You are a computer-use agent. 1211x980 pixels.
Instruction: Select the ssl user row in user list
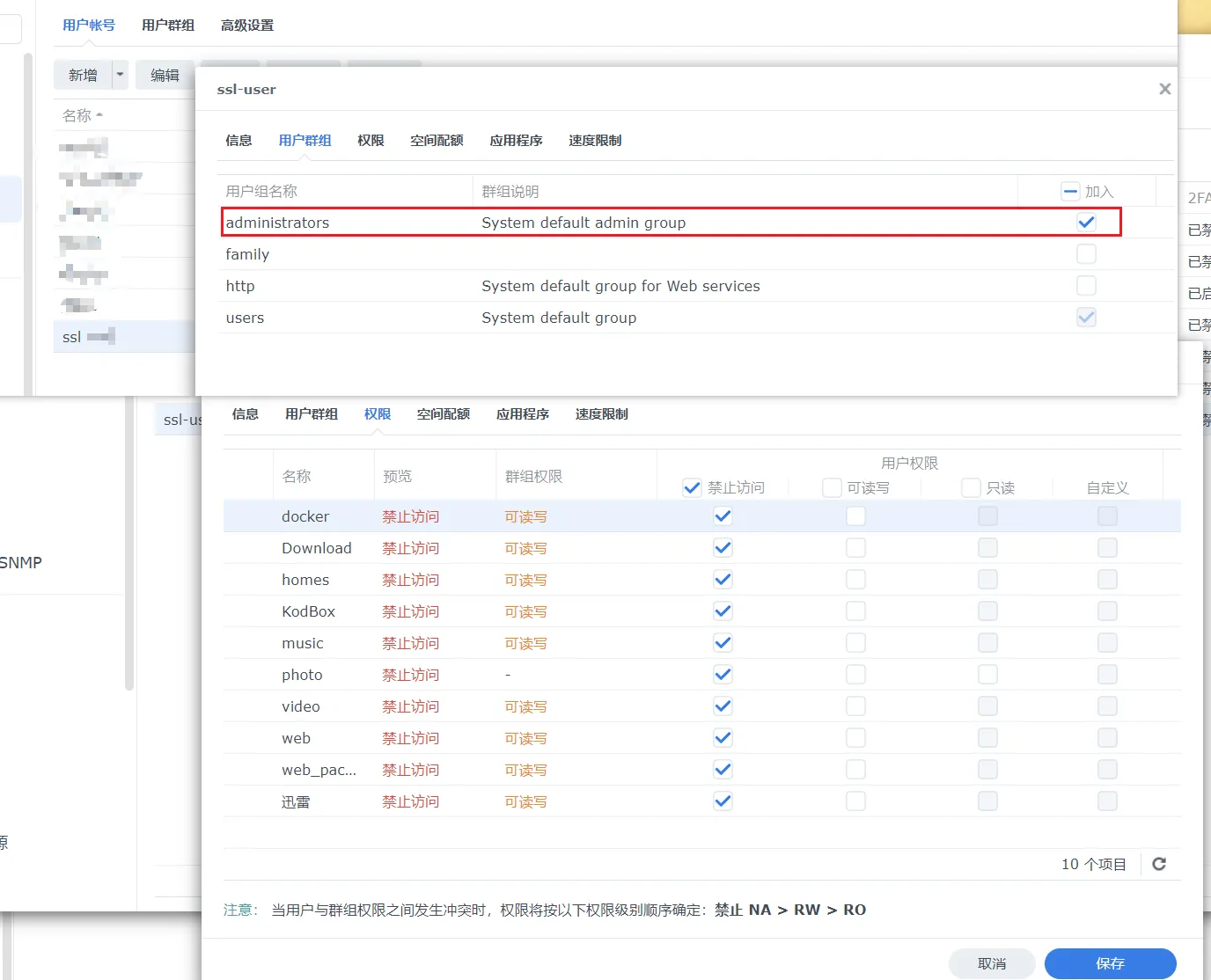coord(124,336)
